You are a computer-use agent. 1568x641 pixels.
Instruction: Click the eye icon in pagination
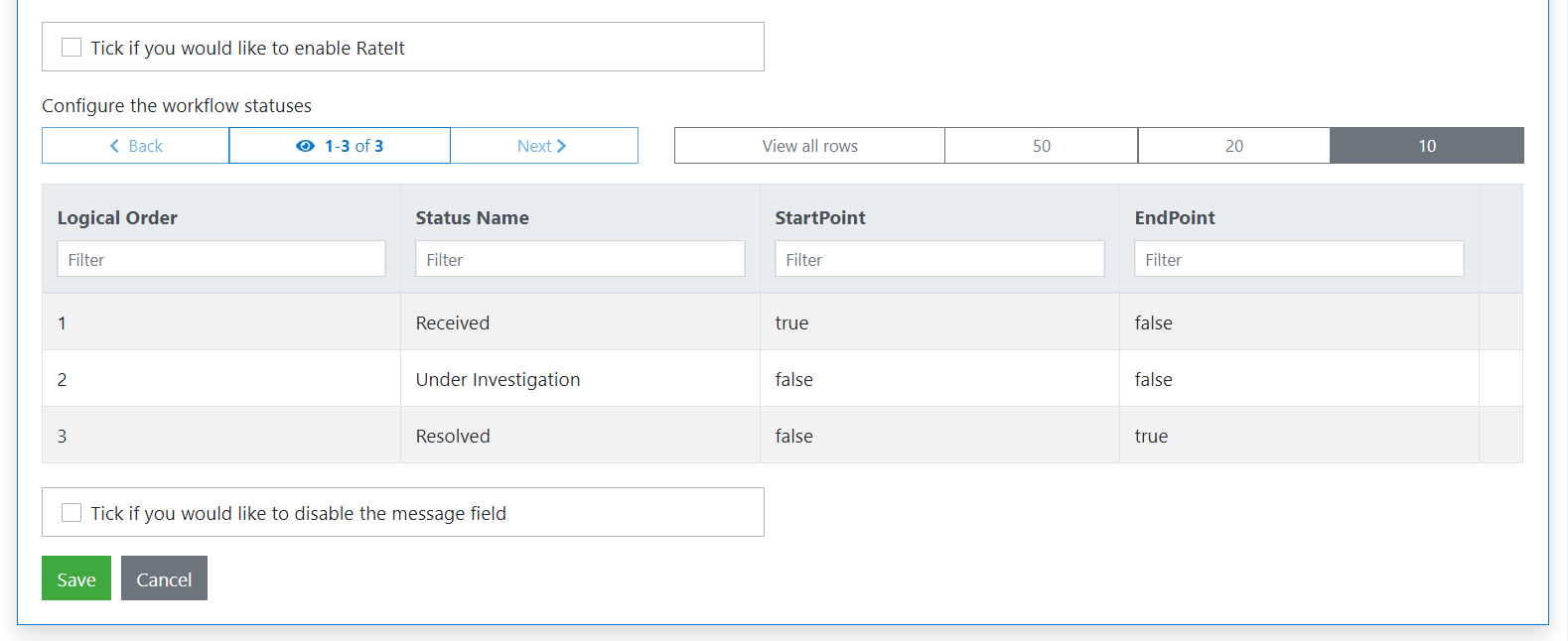click(305, 146)
